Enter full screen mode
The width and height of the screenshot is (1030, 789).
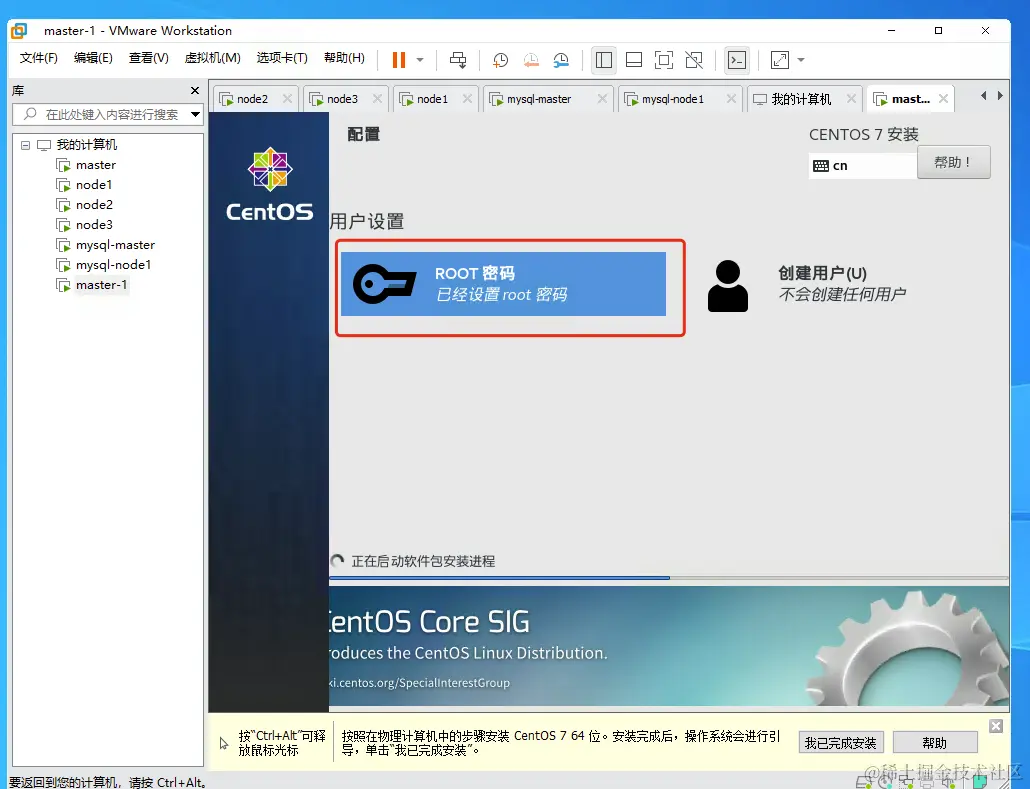point(664,60)
